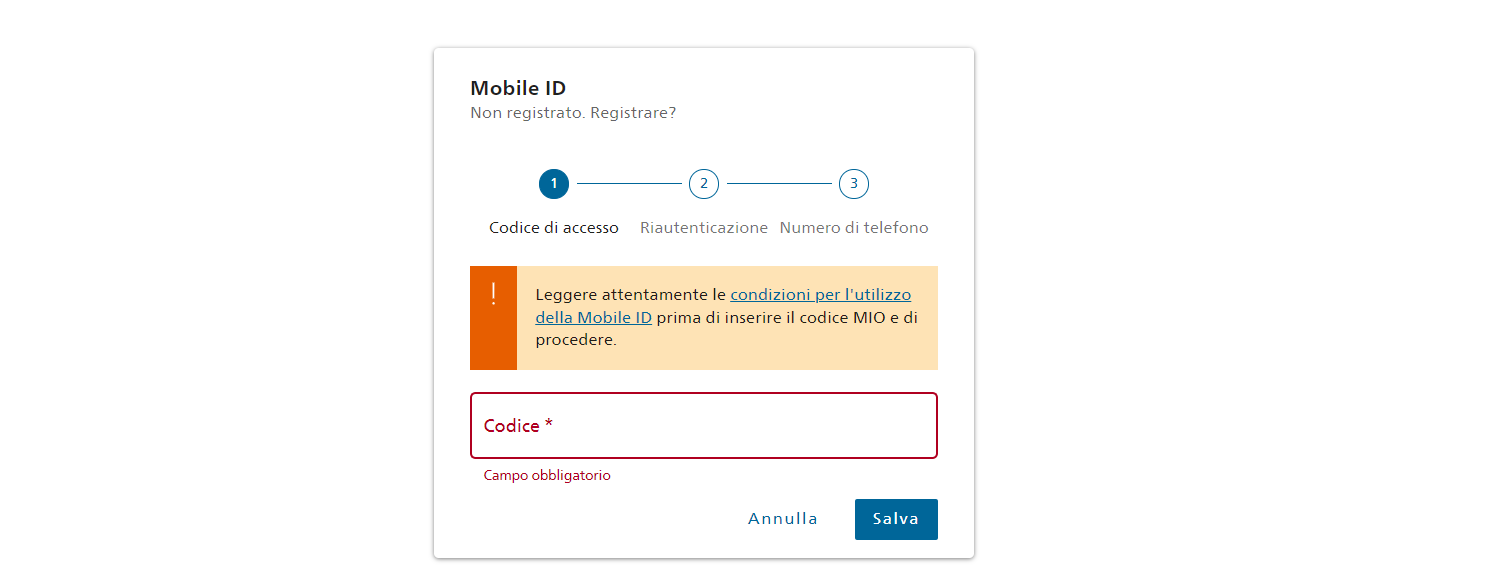Click the 'Non registrato. Registrare?' subtitle
The width and height of the screenshot is (1504, 588).
pos(573,113)
